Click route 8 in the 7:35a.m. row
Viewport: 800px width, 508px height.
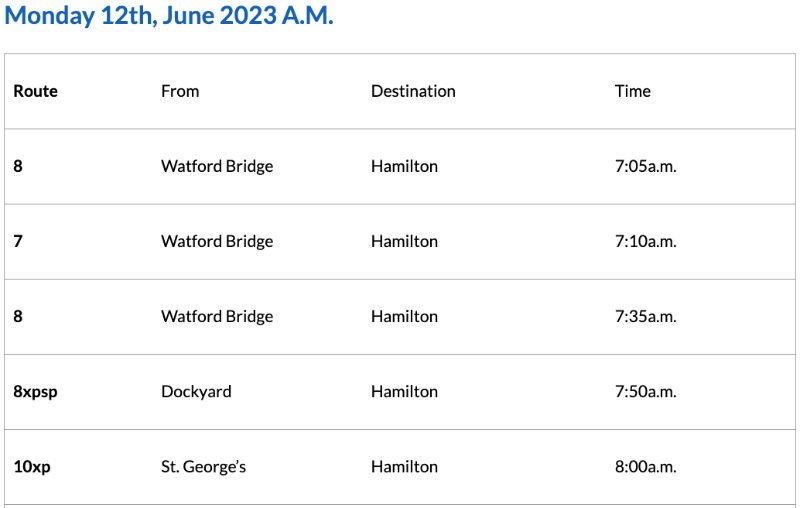(18, 316)
